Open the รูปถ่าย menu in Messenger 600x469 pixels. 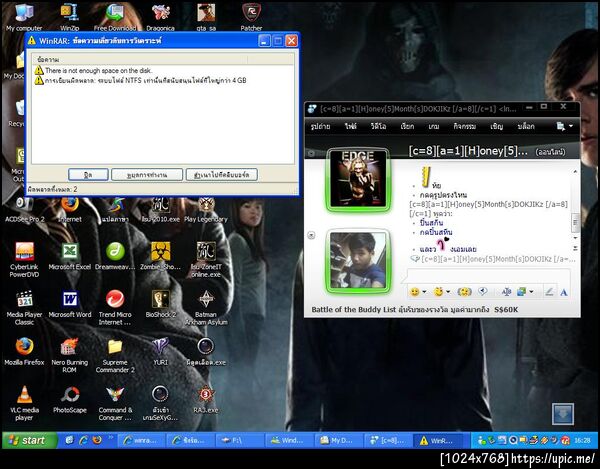(x=320, y=126)
